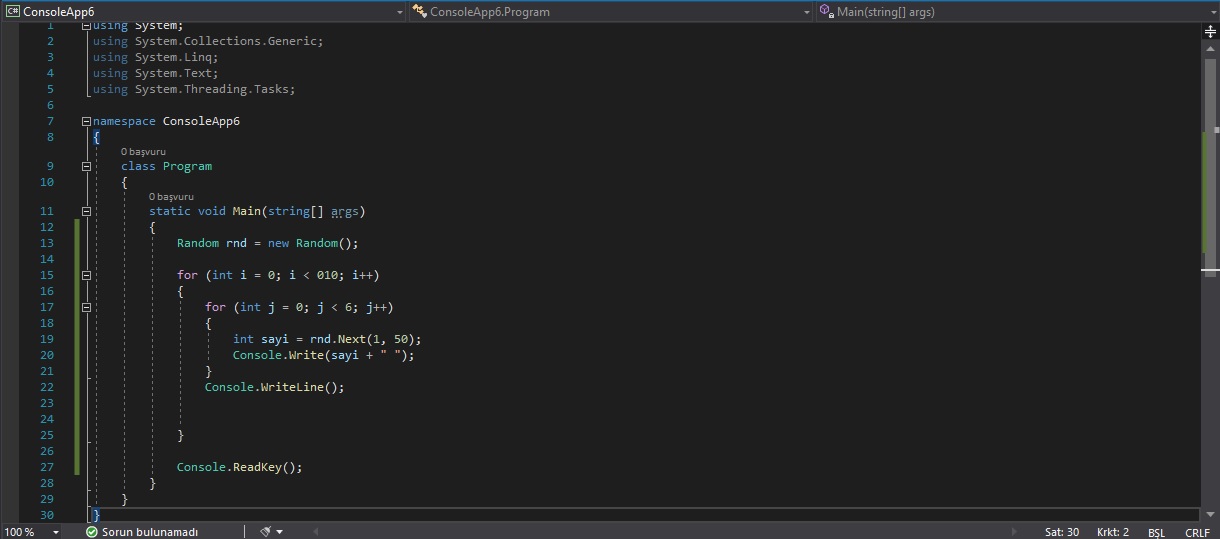
Task: Click 'Sorun bulunamadı' status text
Action: pyautogui.click(x=149, y=532)
